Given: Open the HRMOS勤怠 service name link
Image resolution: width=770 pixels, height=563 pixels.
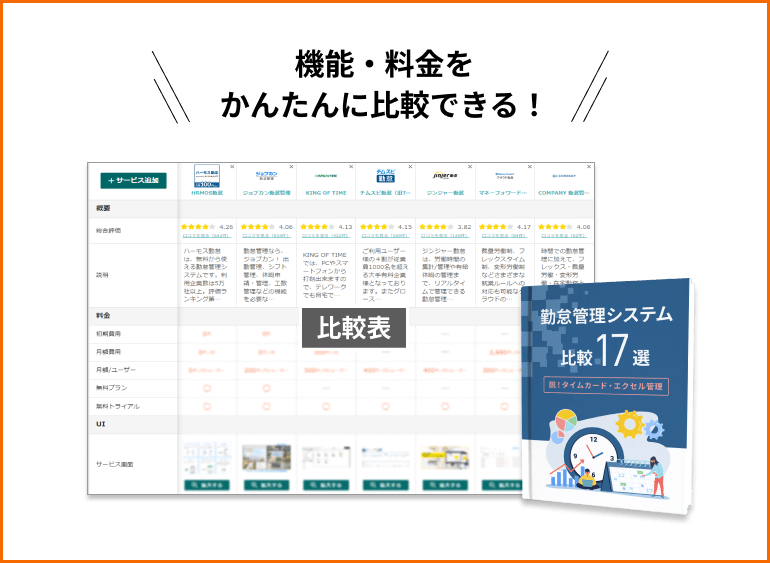Looking at the screenshot, I should (207, 193).
